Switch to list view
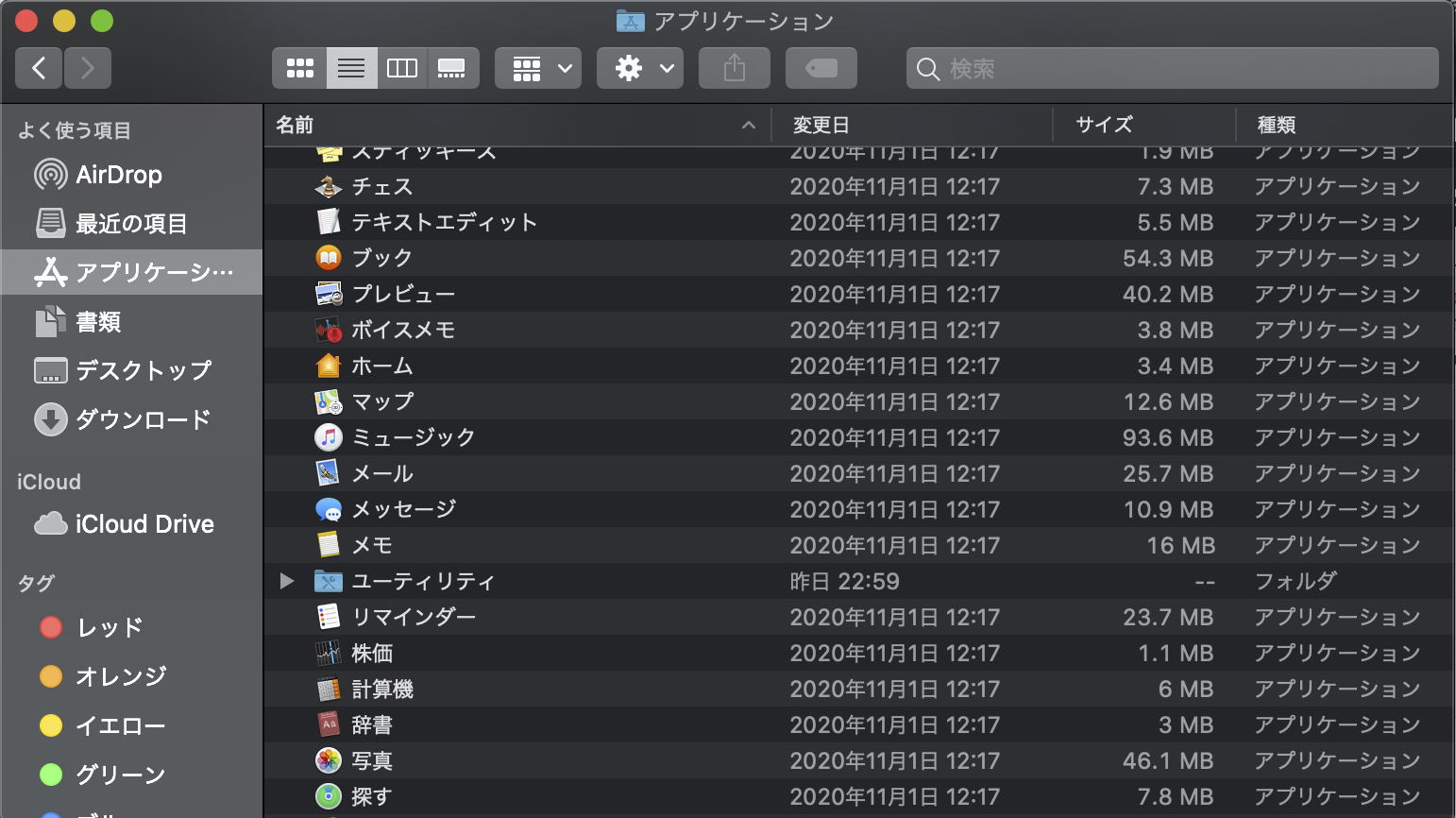The width and height of the screenshot is (1456, 818). tap(351, 68)
